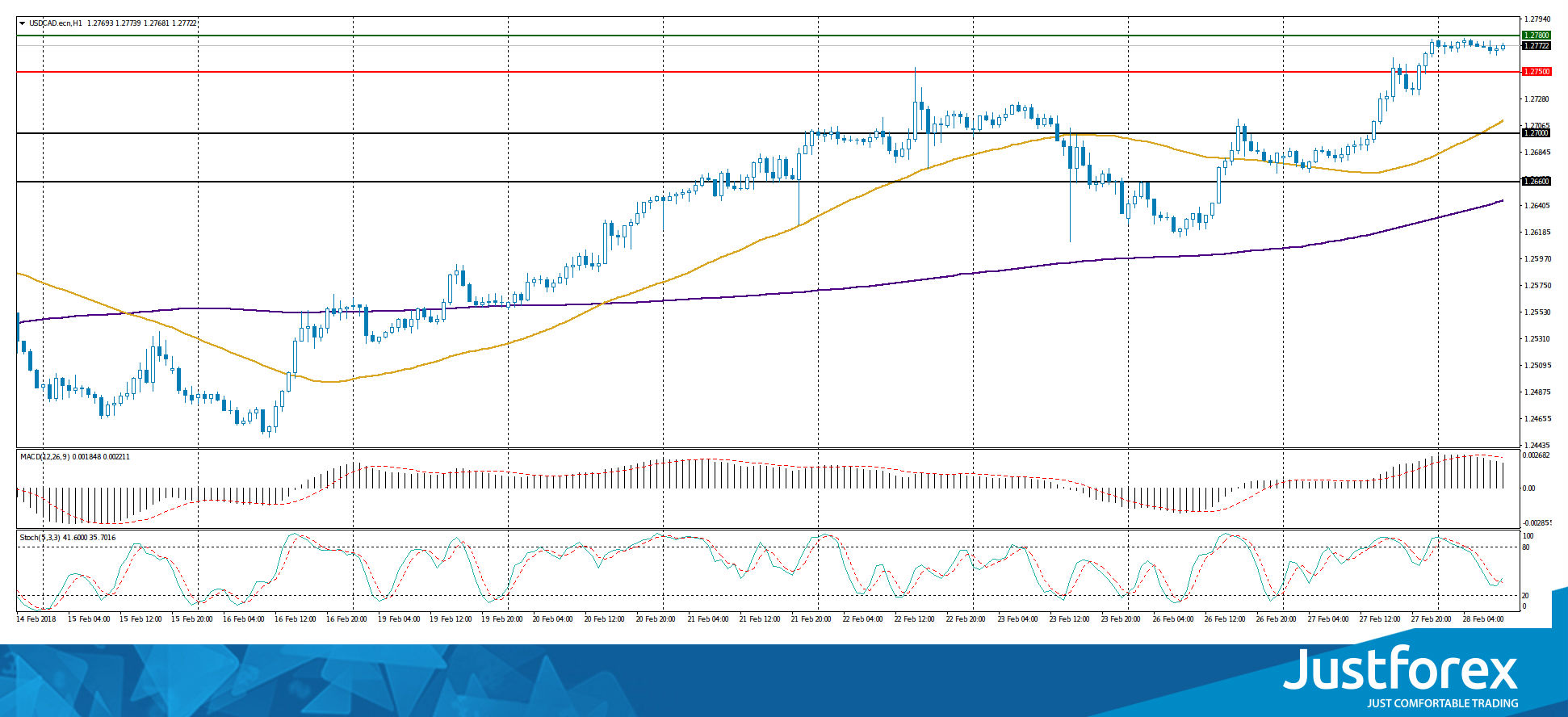
Task: Click the 20 Feb 20:00 time axis label
Action: [x=656, y=619]
